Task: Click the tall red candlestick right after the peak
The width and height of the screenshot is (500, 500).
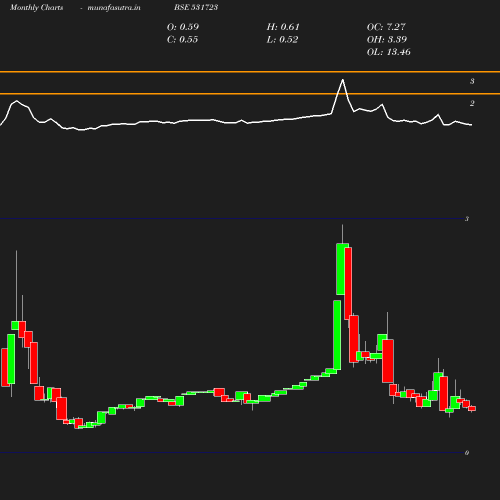Action: click(348, 283)
